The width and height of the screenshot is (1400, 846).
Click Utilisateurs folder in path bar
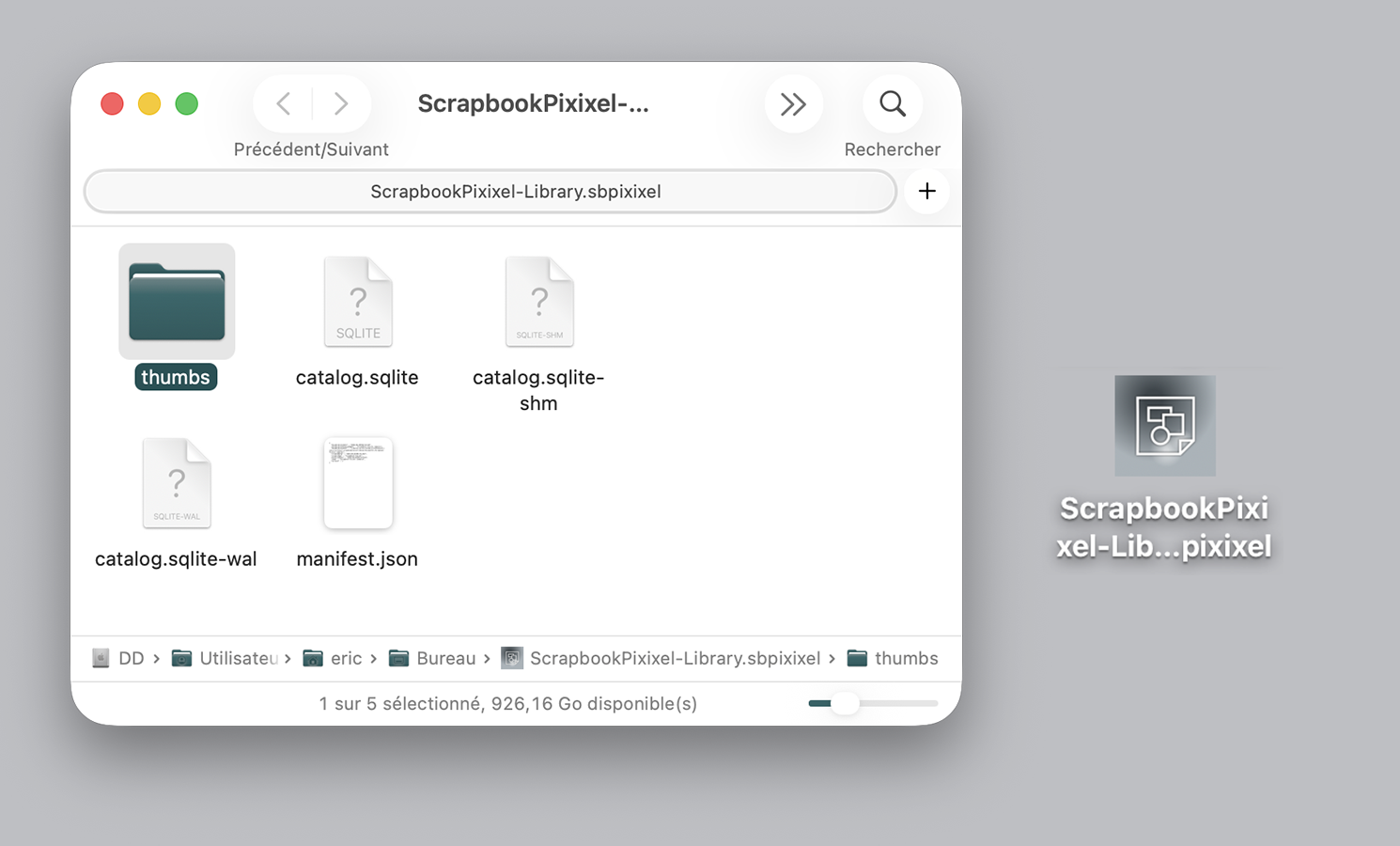tap(225, 658)
